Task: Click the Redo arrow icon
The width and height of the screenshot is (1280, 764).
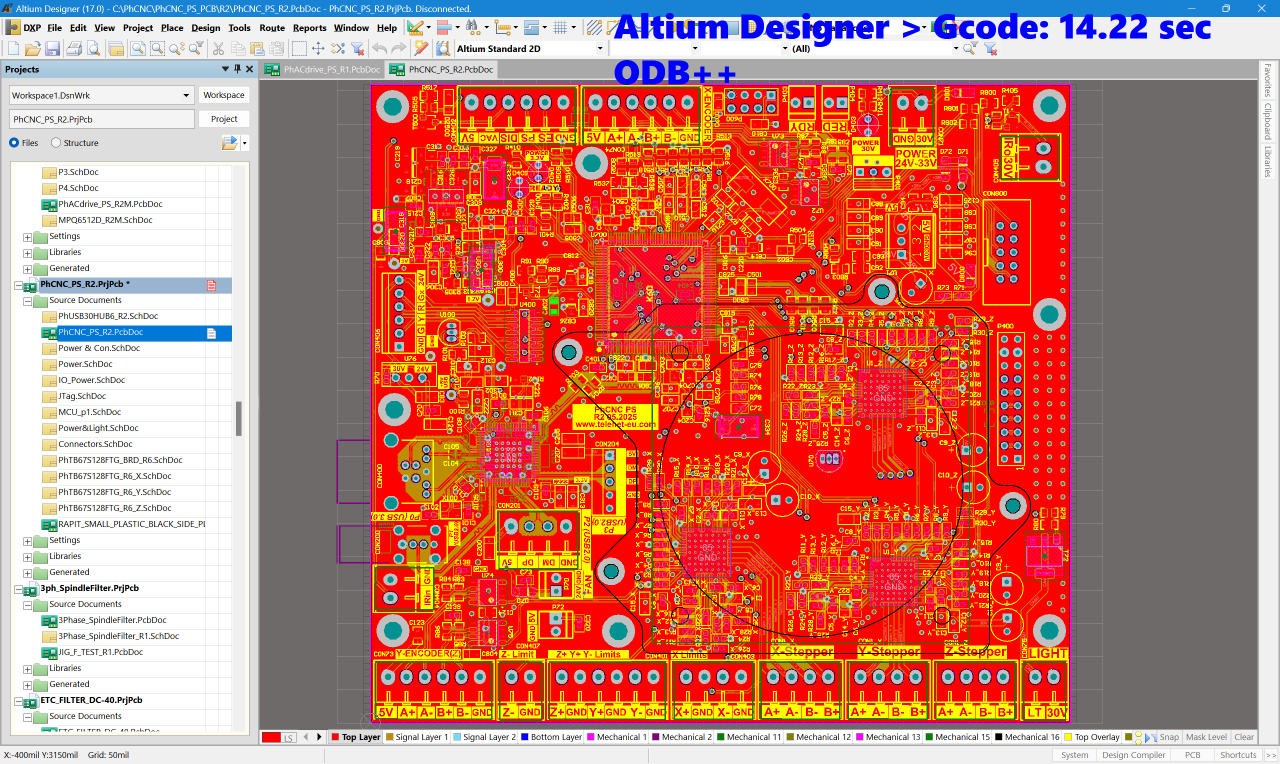Action: [x=398, y=48]
